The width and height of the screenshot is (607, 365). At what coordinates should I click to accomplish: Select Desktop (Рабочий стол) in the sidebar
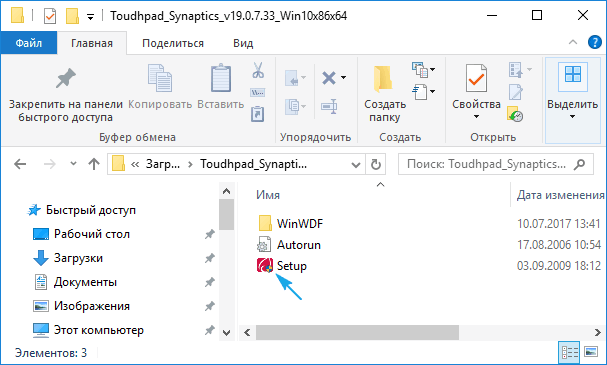[92, 234]
